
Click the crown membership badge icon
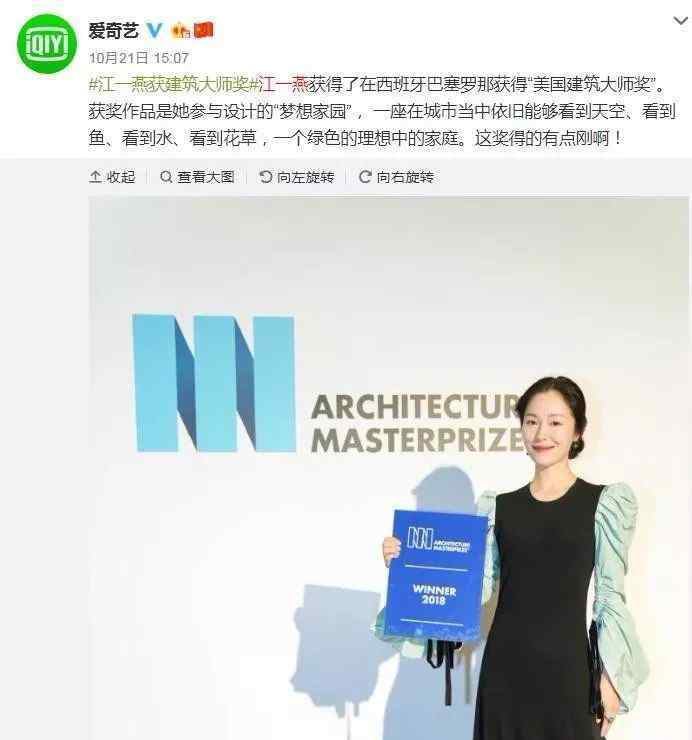point(181,31)
